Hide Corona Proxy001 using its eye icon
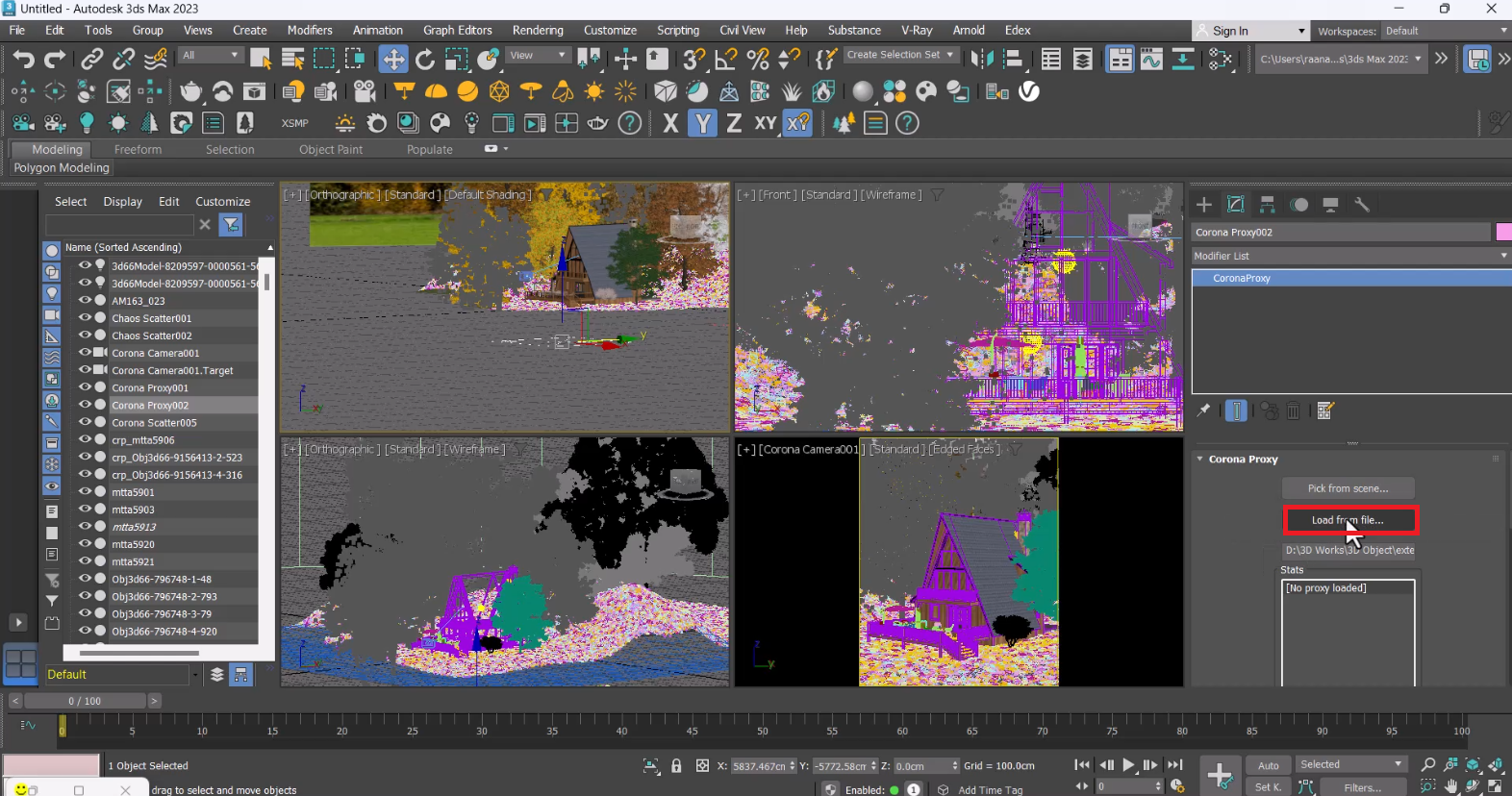This screenshot has width=1512, height=796. pyautogui.click(x=85, y=387)
